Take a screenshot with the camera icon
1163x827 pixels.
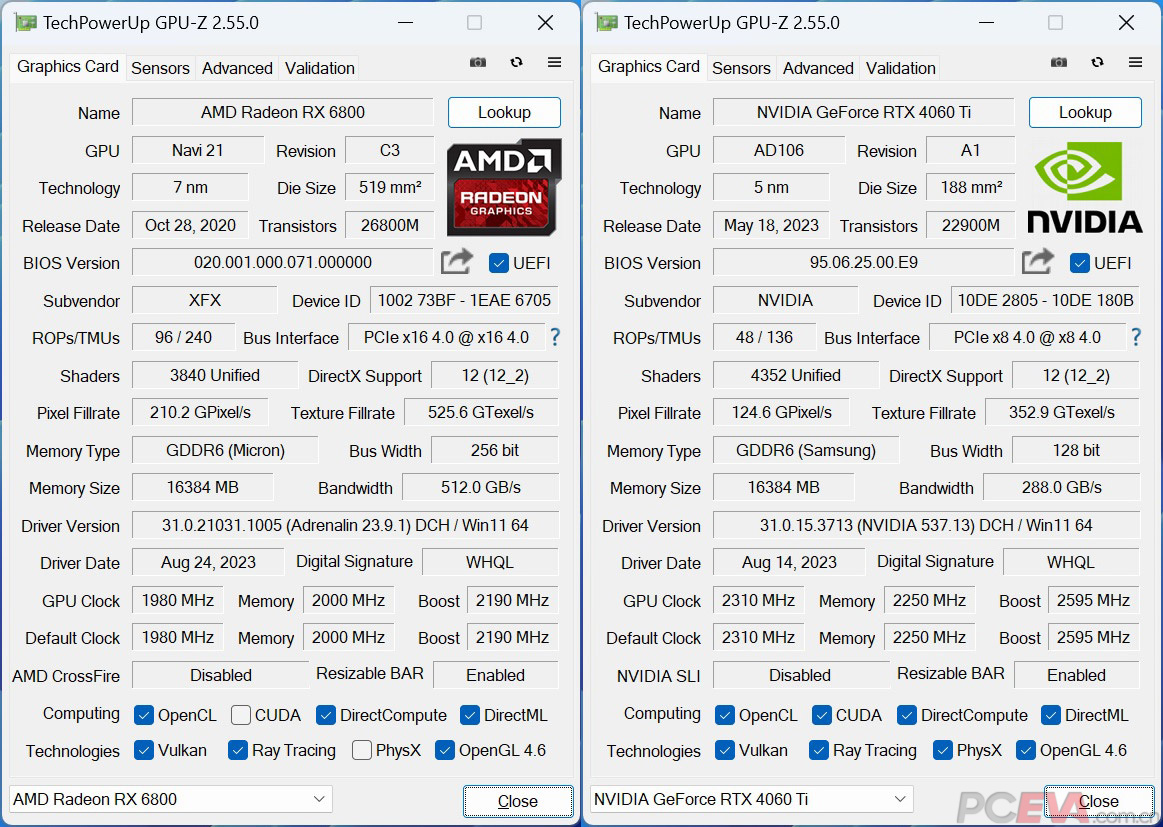coord(477,62)
